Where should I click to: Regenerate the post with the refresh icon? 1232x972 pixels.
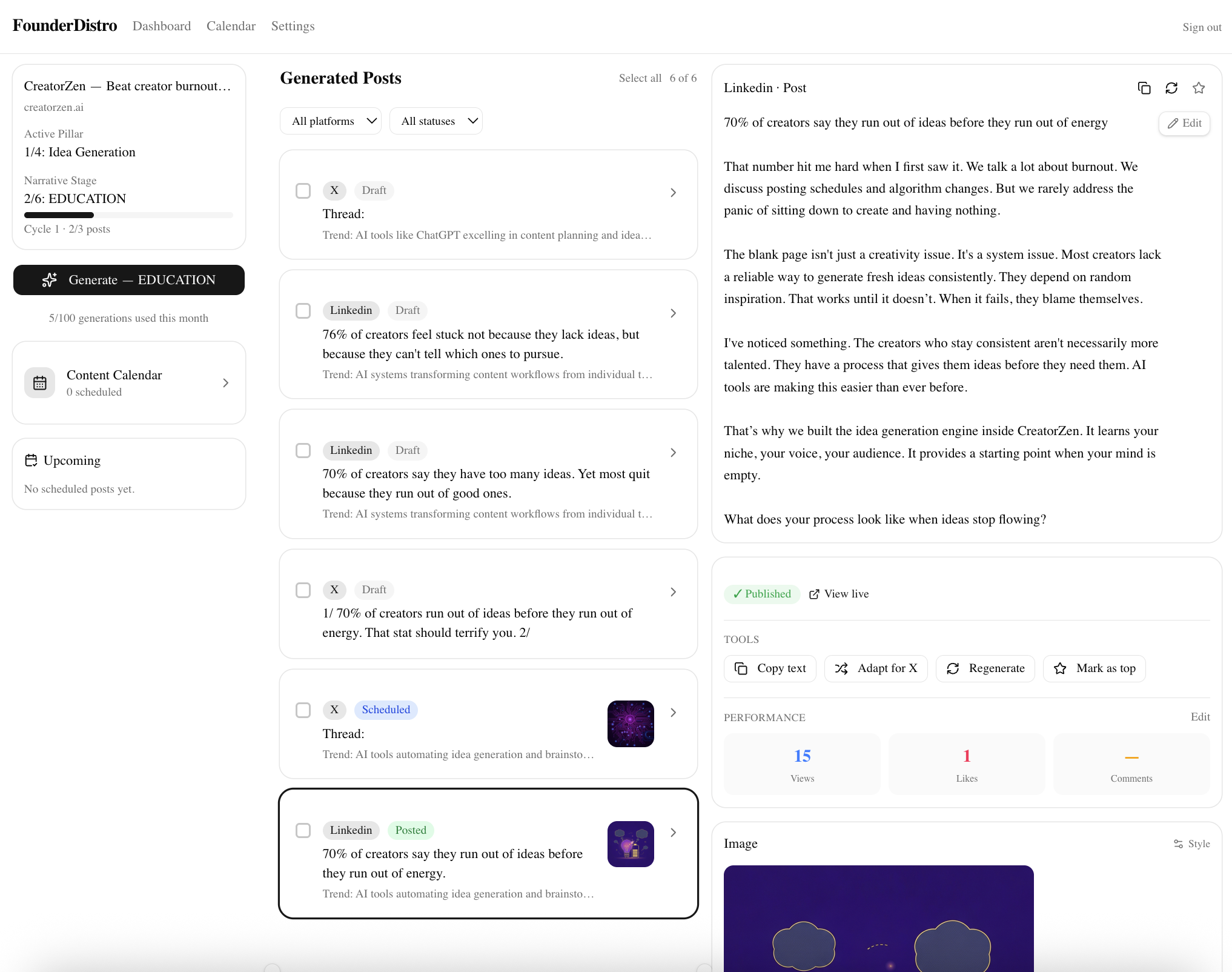[1171, 88]
